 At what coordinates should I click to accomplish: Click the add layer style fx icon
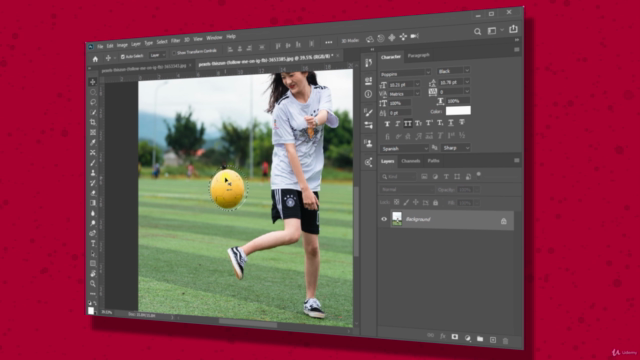(442, 336)
